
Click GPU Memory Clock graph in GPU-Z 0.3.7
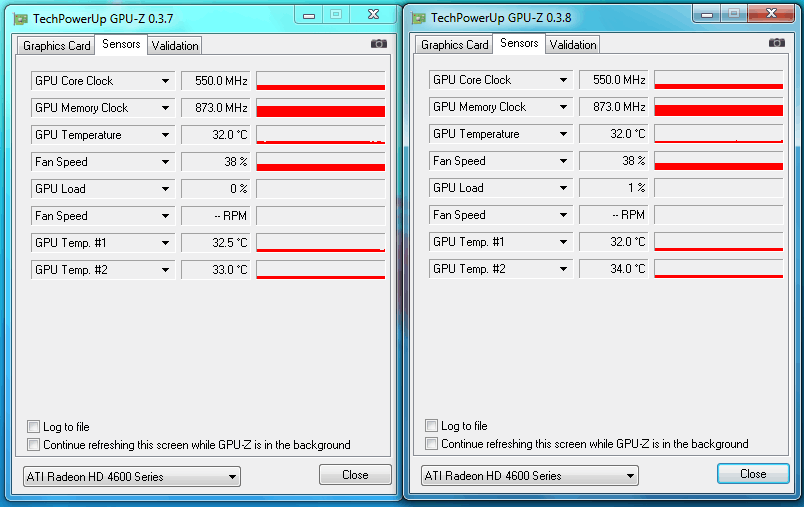(x=321, y=108)
